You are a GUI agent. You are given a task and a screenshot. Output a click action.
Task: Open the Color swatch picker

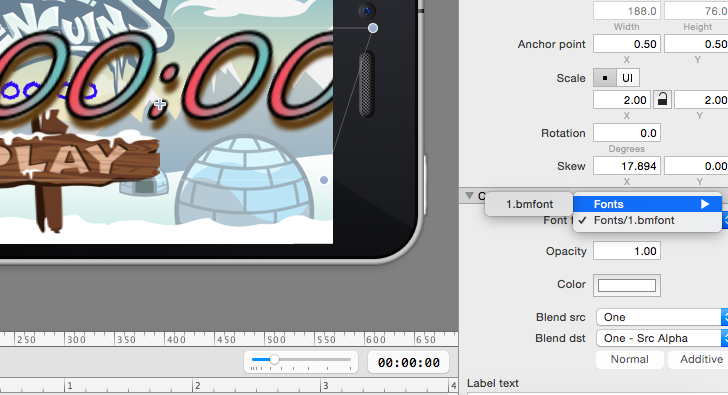[x=627, y=285]
